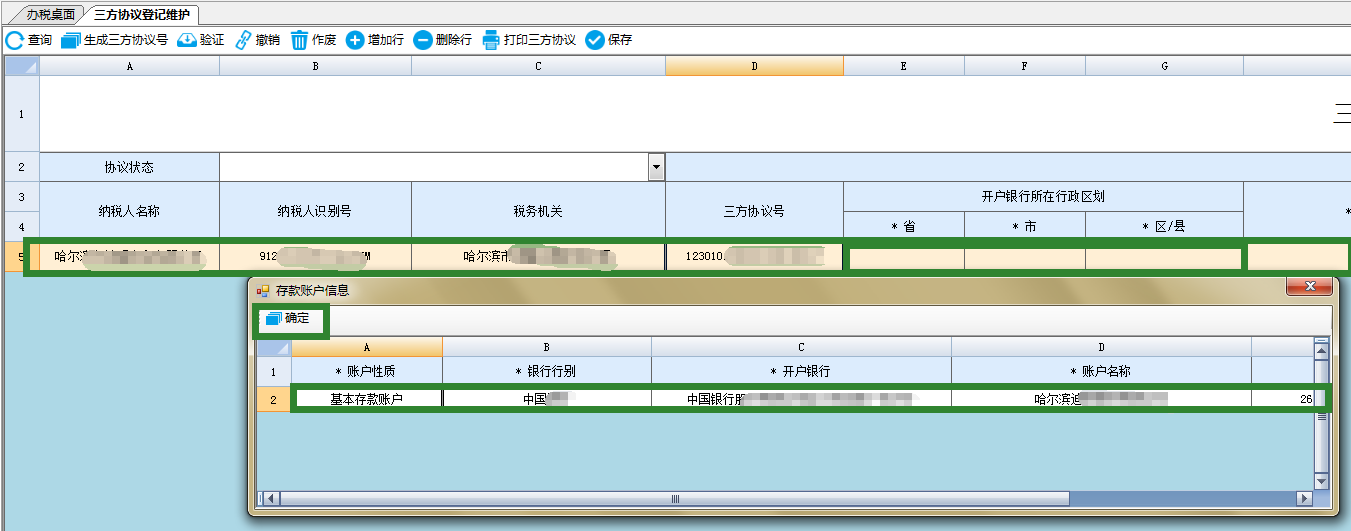Click the dialog's vertical scroll down arrow
Viewport: 1351px width, 531px height.
[1321, 481]
